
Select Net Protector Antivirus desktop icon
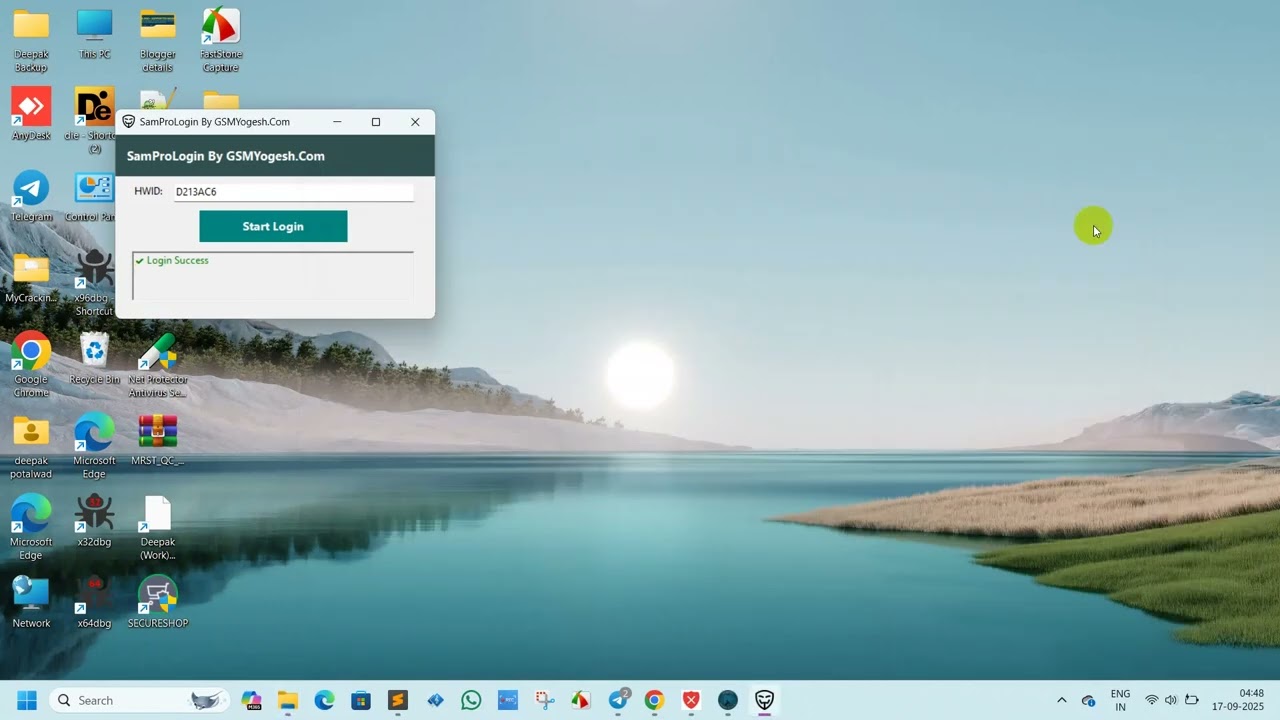tap(158, 364)
